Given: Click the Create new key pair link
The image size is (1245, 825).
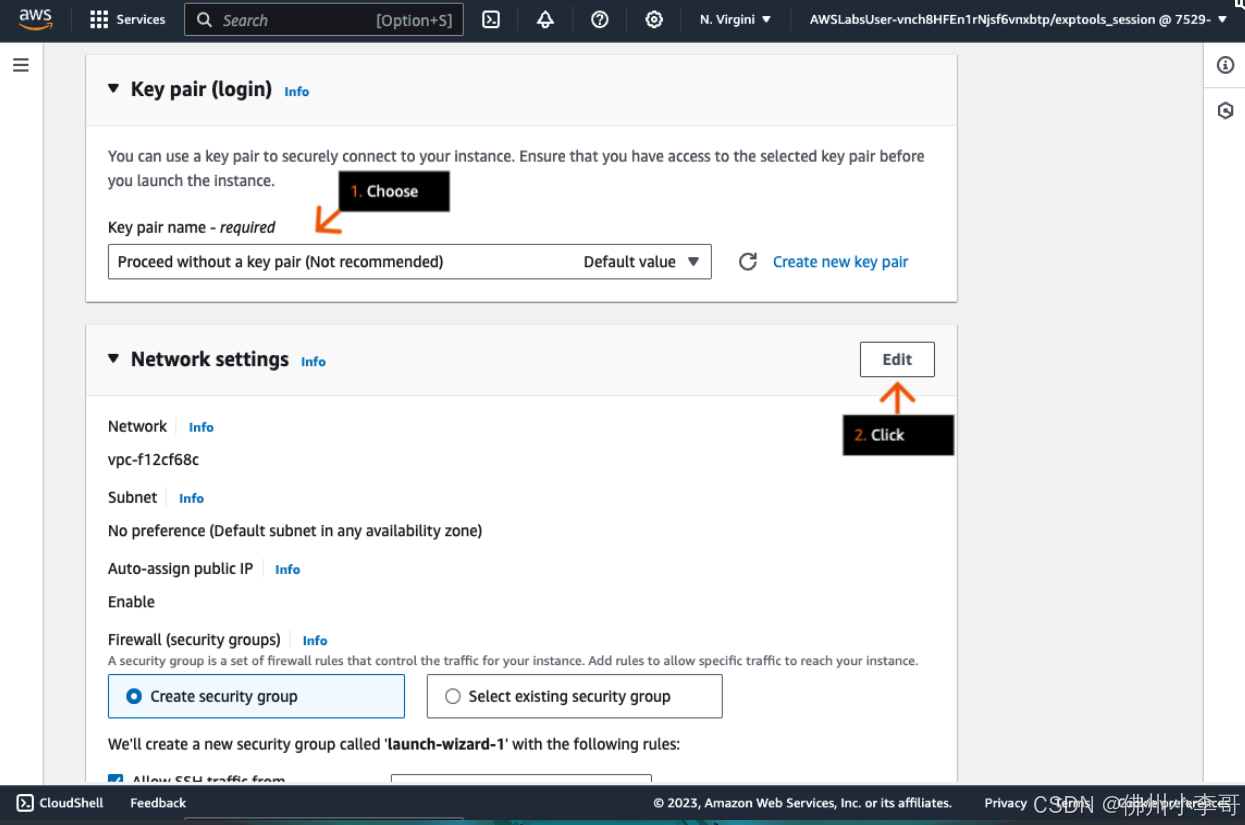Looking at the screenshot, I should pyautogui.click(x=840, y=262).
